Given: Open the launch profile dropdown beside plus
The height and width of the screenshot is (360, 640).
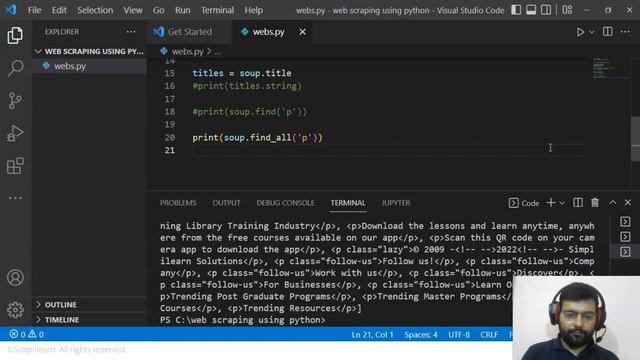Looking at the screenshot, I should (562, 203).
